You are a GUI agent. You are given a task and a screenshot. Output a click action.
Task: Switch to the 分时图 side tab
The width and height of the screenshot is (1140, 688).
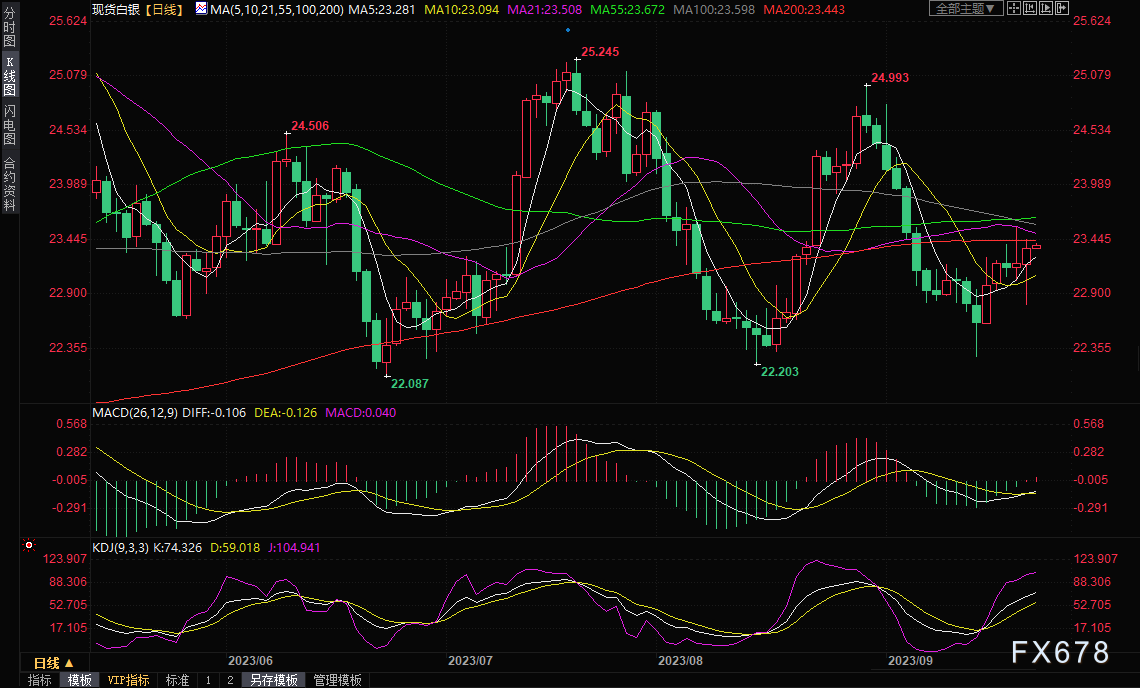[9, 28]
